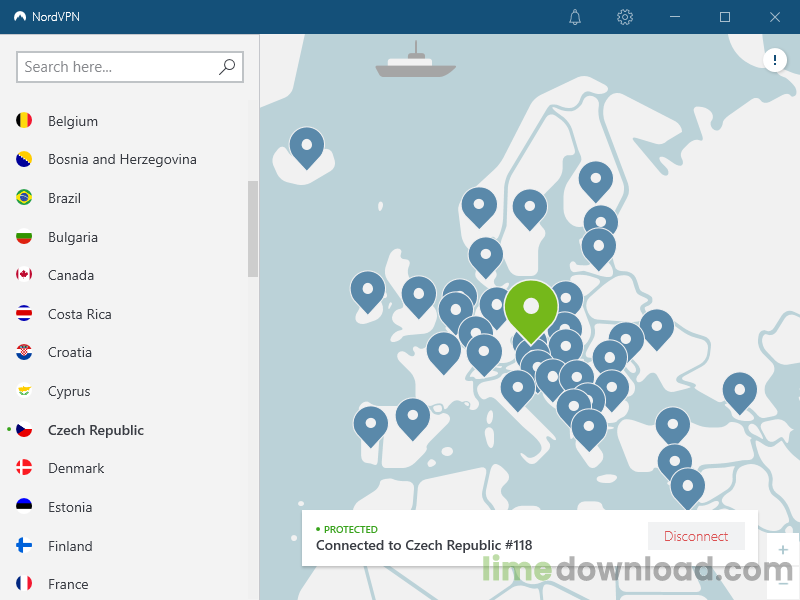
Task: Click the exclamation info icon on map
Action: point(775,61)
